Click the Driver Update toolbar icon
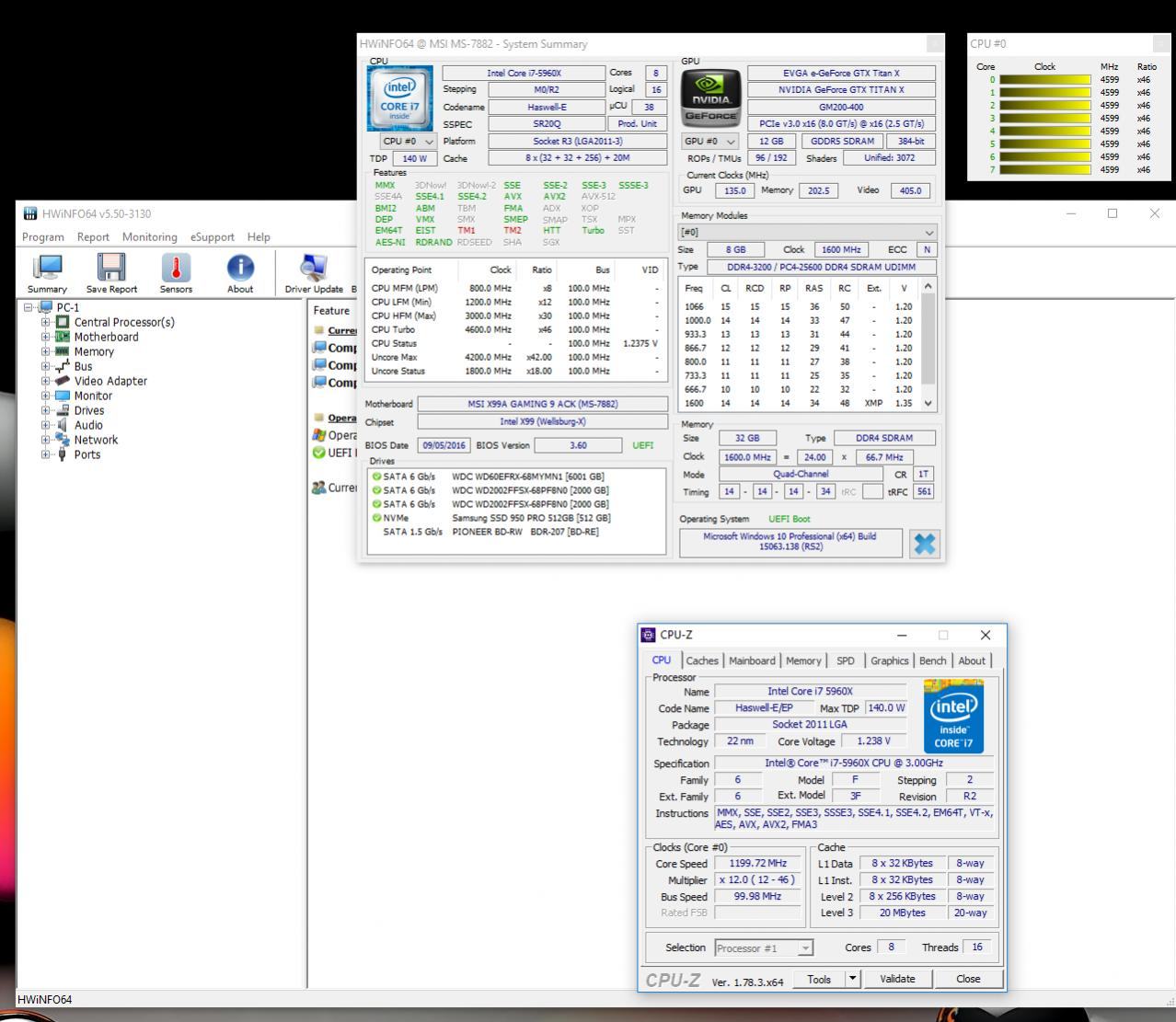 coord(314,267)
